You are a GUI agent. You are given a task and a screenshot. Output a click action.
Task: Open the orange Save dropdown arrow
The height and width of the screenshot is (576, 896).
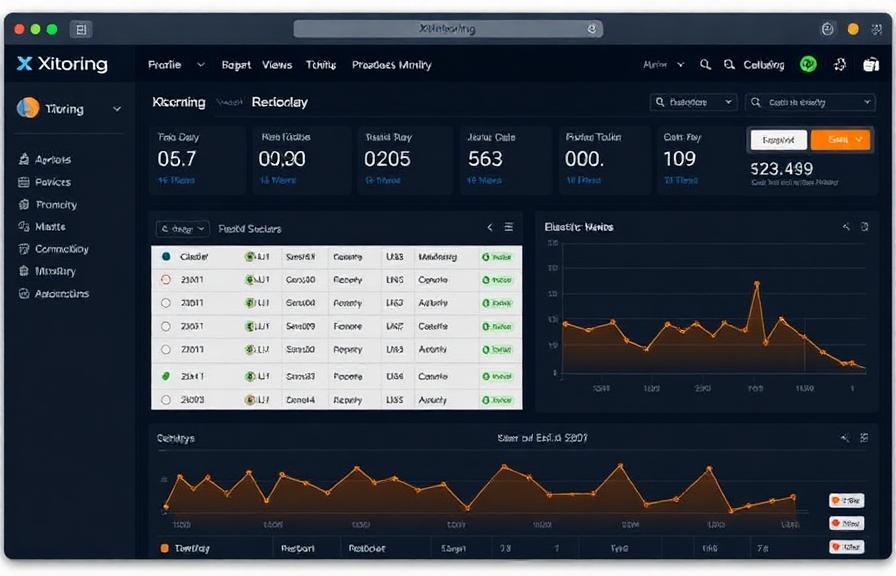click(x=860, y=140)
